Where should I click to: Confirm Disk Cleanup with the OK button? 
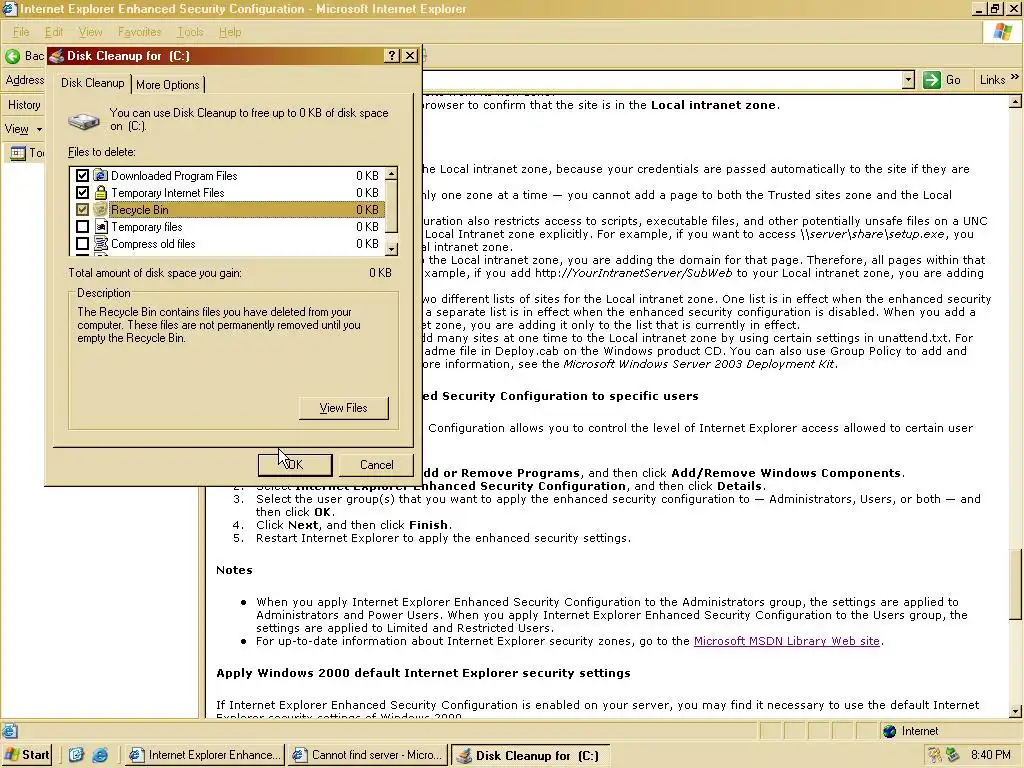coord(295,465)
